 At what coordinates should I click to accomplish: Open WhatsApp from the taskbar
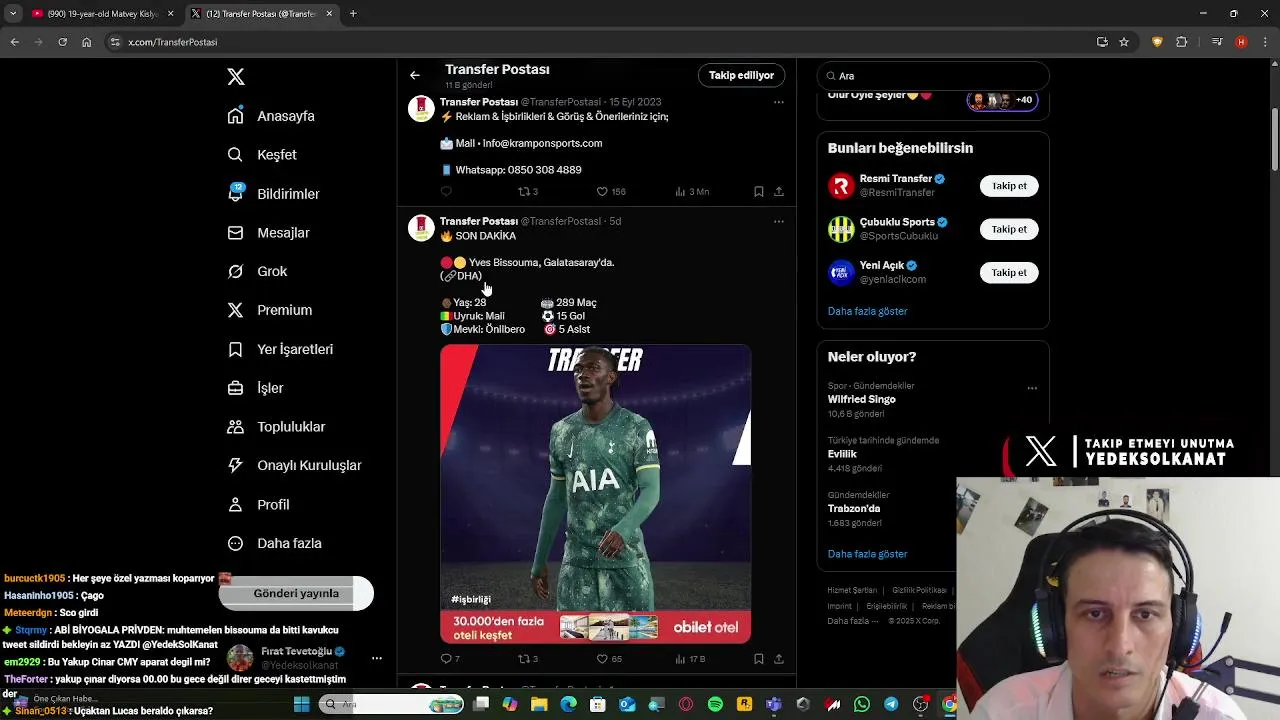862,704
